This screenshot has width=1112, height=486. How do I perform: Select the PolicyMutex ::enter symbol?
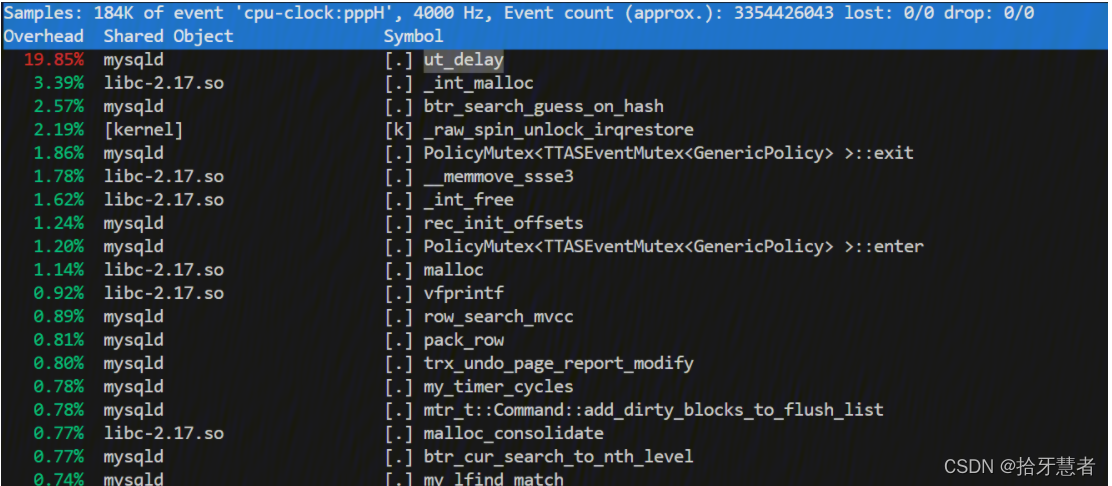[674, 247]
